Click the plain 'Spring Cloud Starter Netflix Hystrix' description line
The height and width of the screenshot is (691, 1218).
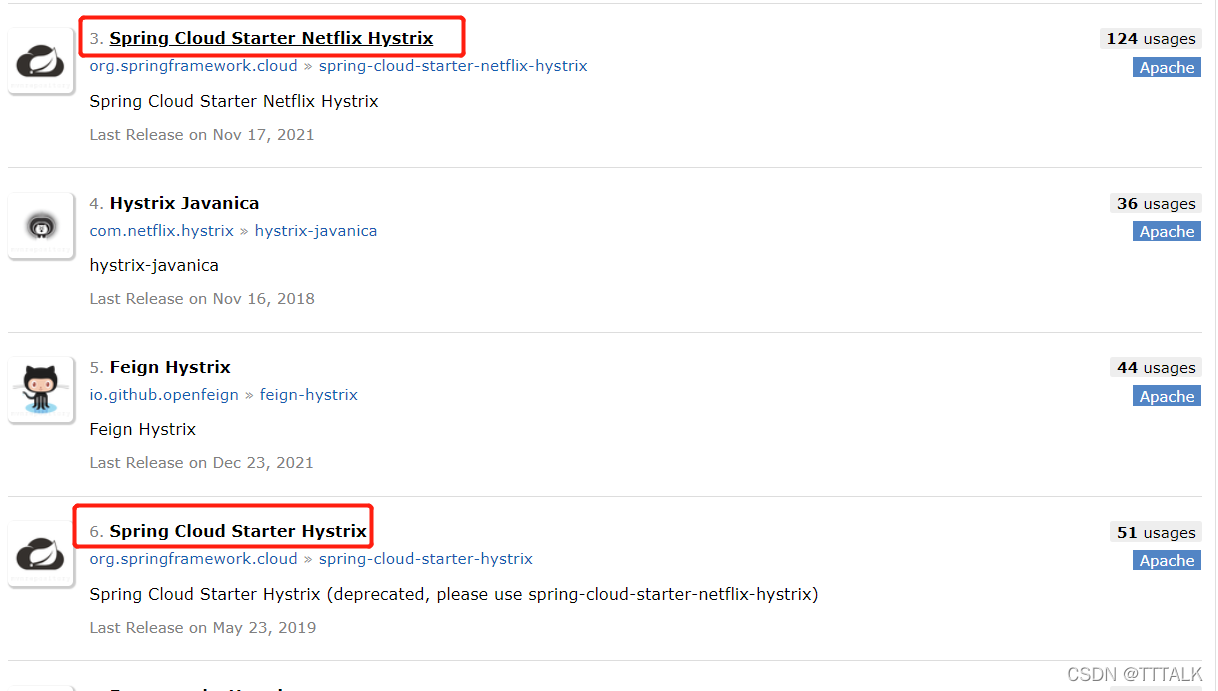click(234, 102)
